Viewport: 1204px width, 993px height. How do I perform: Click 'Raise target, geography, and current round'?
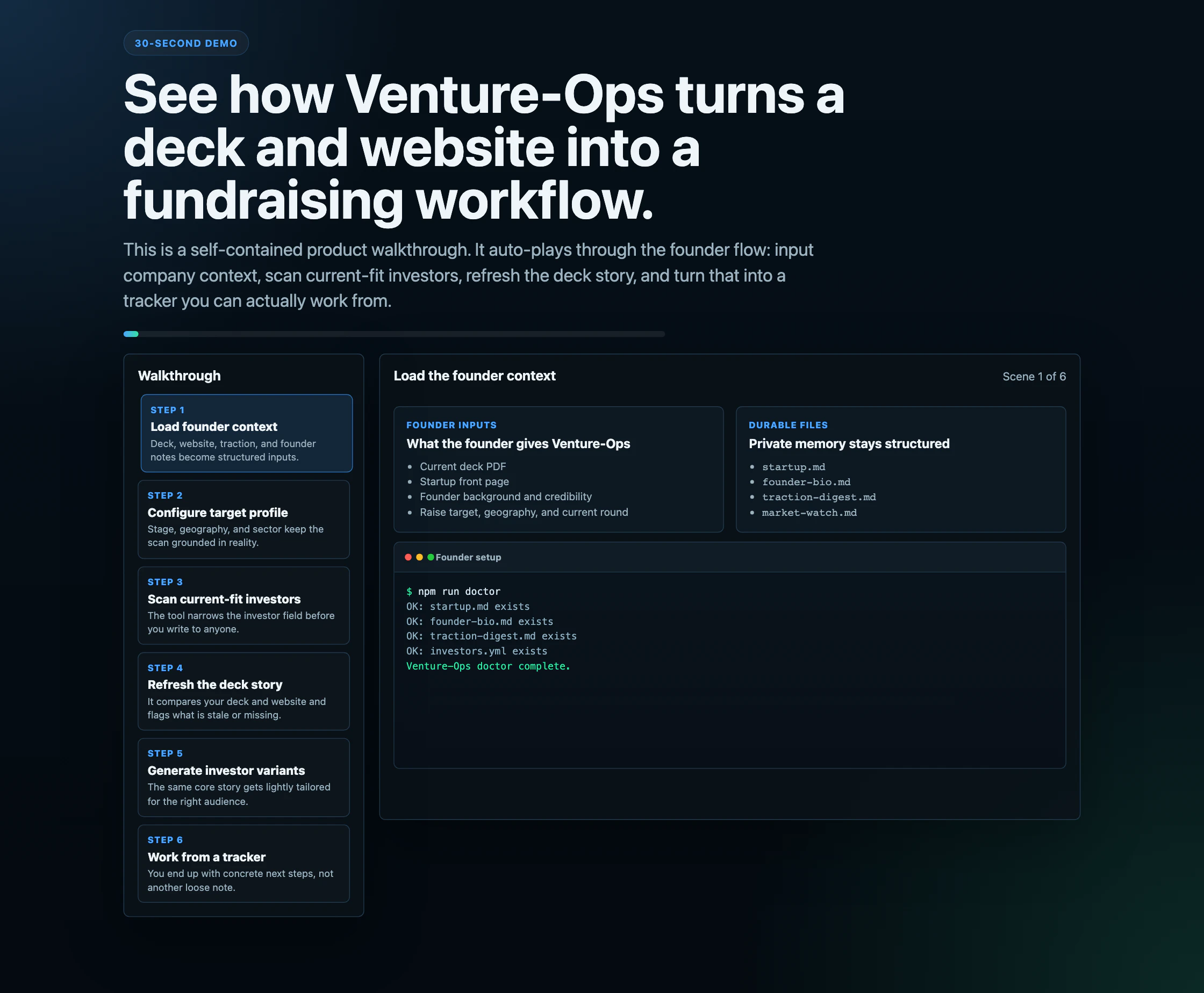524,512
